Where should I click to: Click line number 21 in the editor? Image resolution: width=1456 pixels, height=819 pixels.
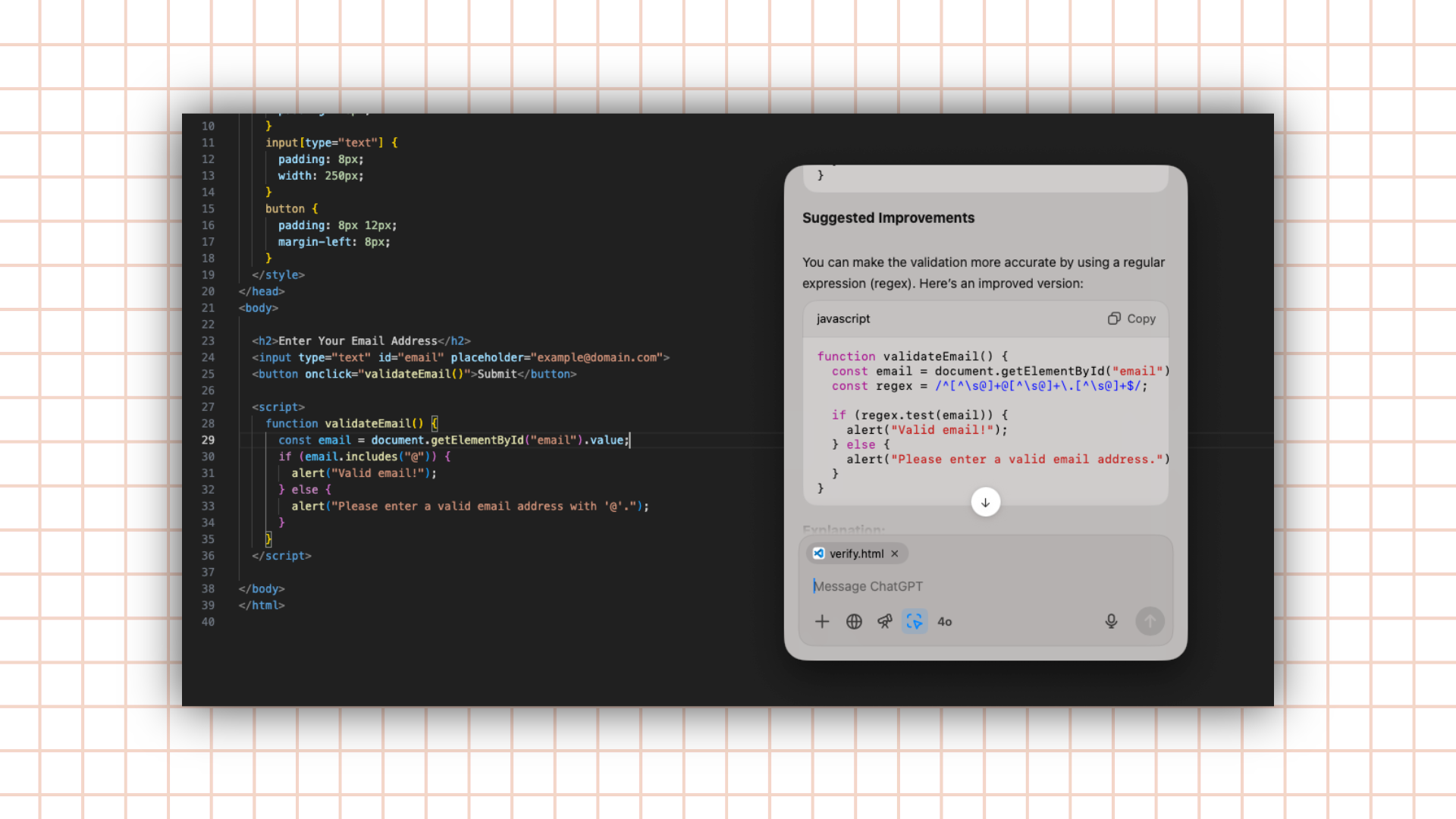(x=208, y=309)
